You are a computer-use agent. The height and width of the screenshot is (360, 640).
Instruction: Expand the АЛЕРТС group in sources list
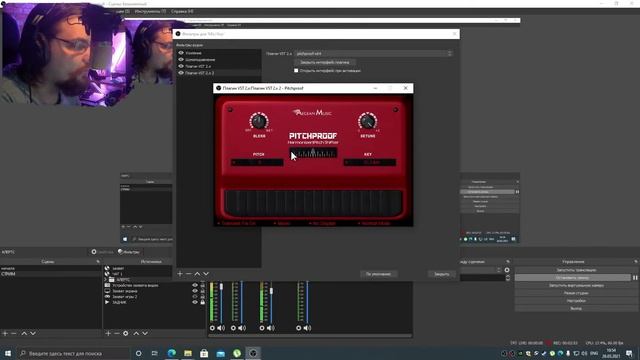pyautogui.click(x=106, y=280)
